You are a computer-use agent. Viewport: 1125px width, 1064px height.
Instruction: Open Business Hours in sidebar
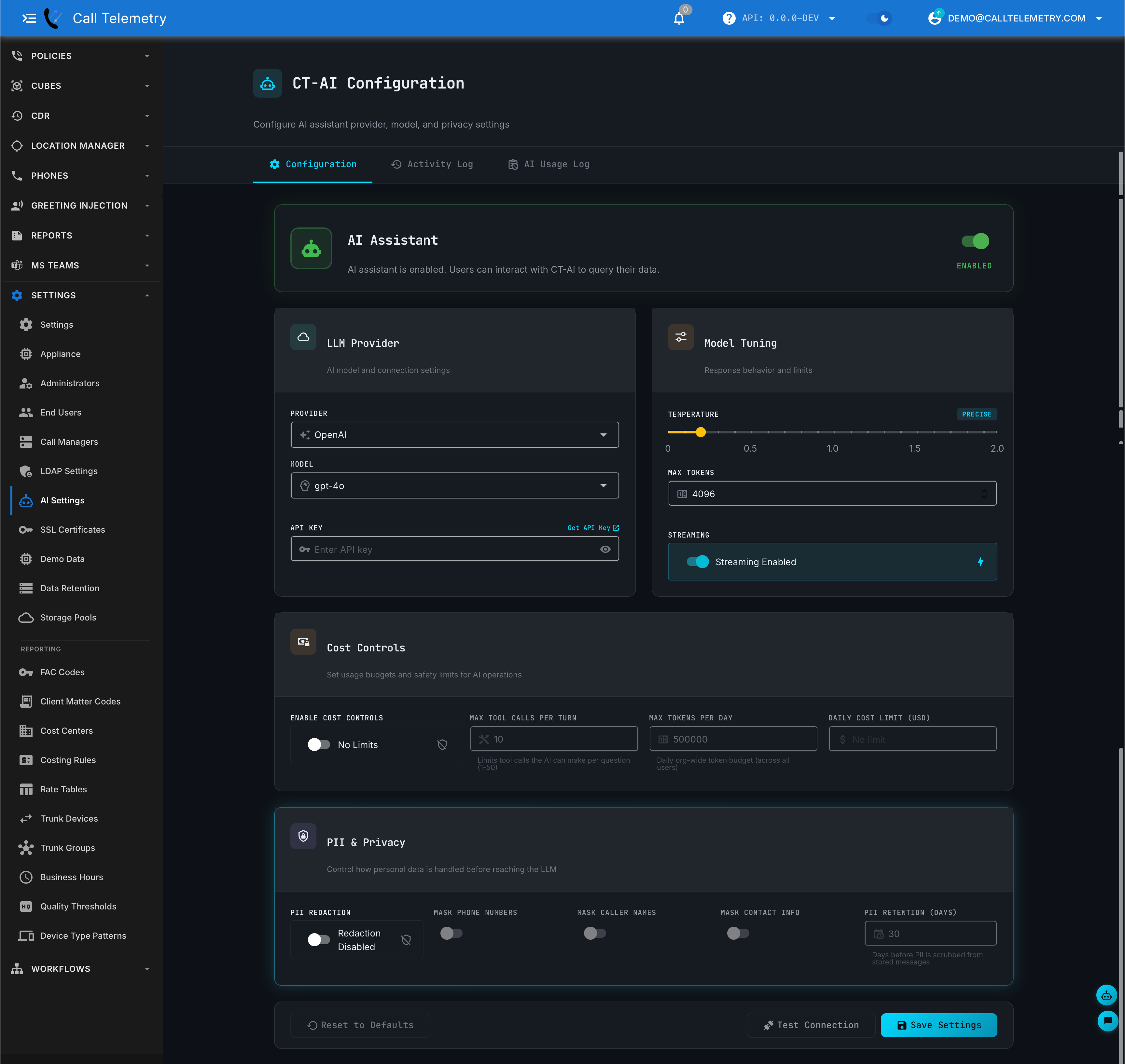click(81, 877)
